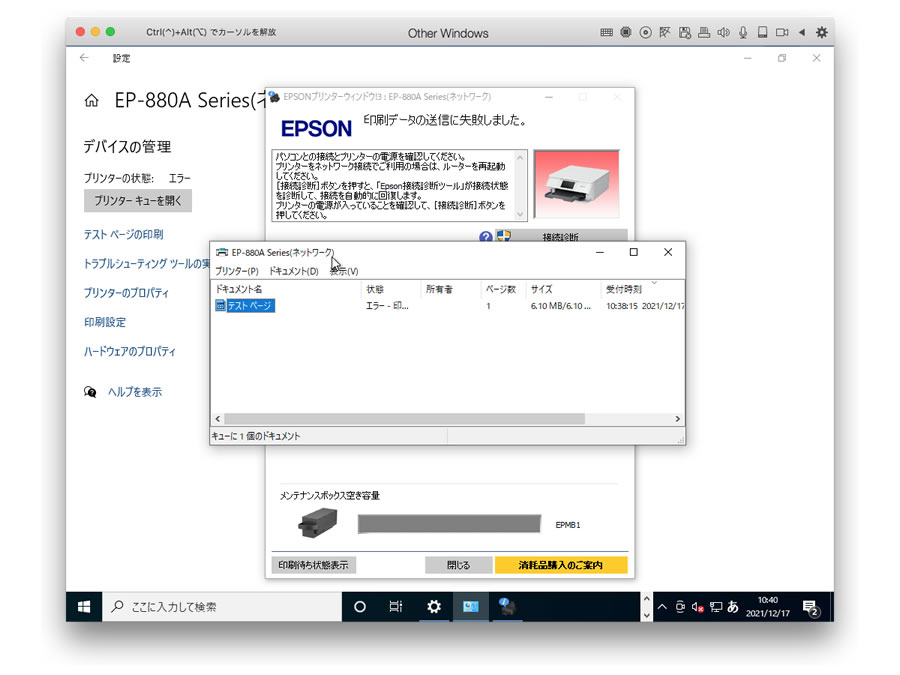Click the print queue window printer icon
Image resolution: width=900 pixels, height=675 pixels.
point(222,253)
